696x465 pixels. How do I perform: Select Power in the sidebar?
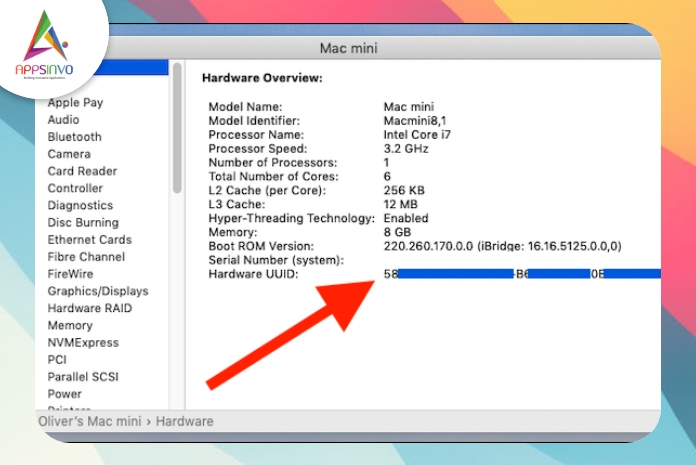65,394
